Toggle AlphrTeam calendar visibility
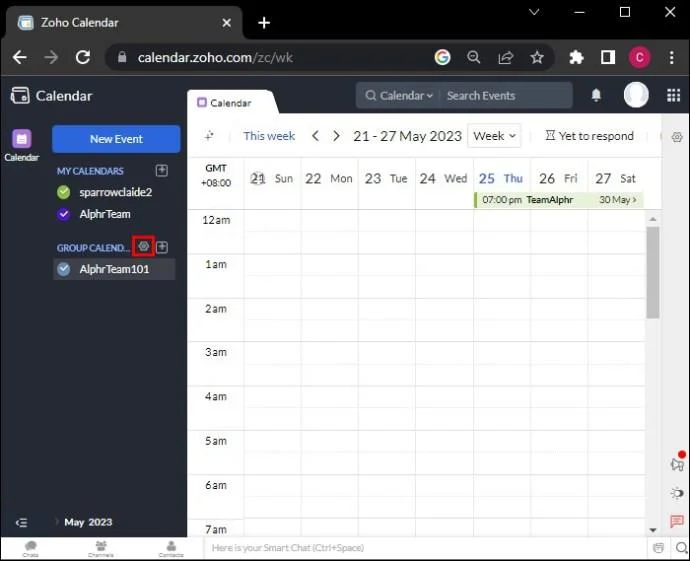 64,214
